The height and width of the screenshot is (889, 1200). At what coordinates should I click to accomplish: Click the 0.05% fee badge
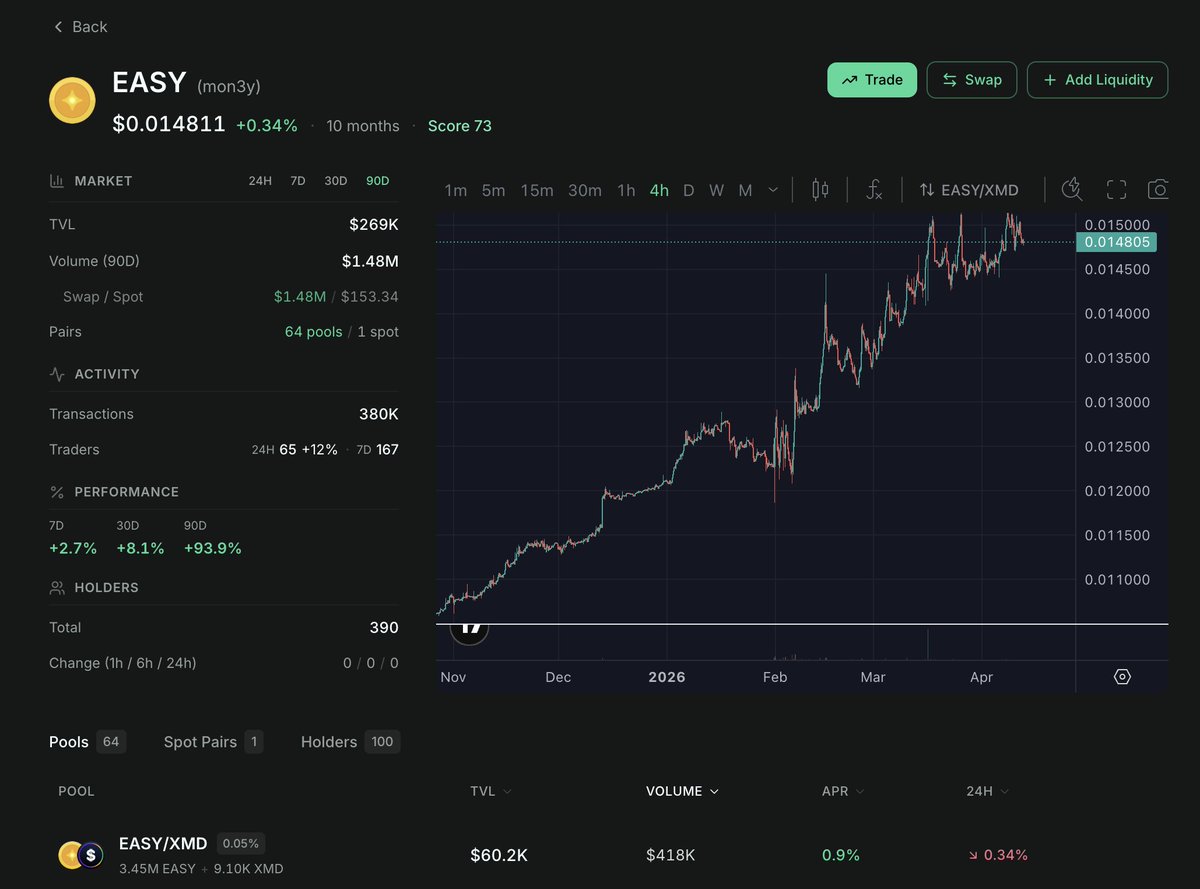coord(241,844)
